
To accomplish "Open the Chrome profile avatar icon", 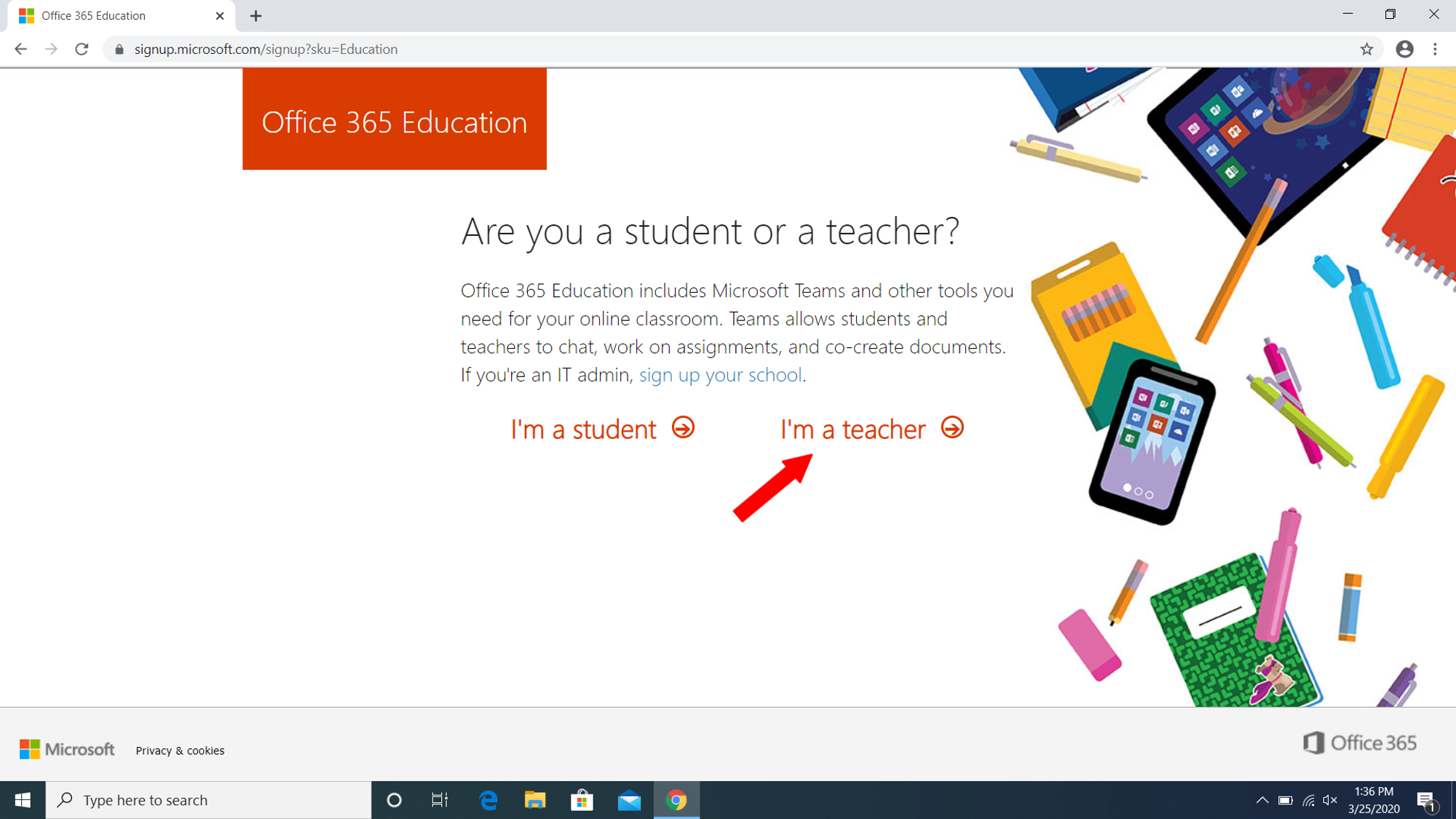I will [1404, 49].
